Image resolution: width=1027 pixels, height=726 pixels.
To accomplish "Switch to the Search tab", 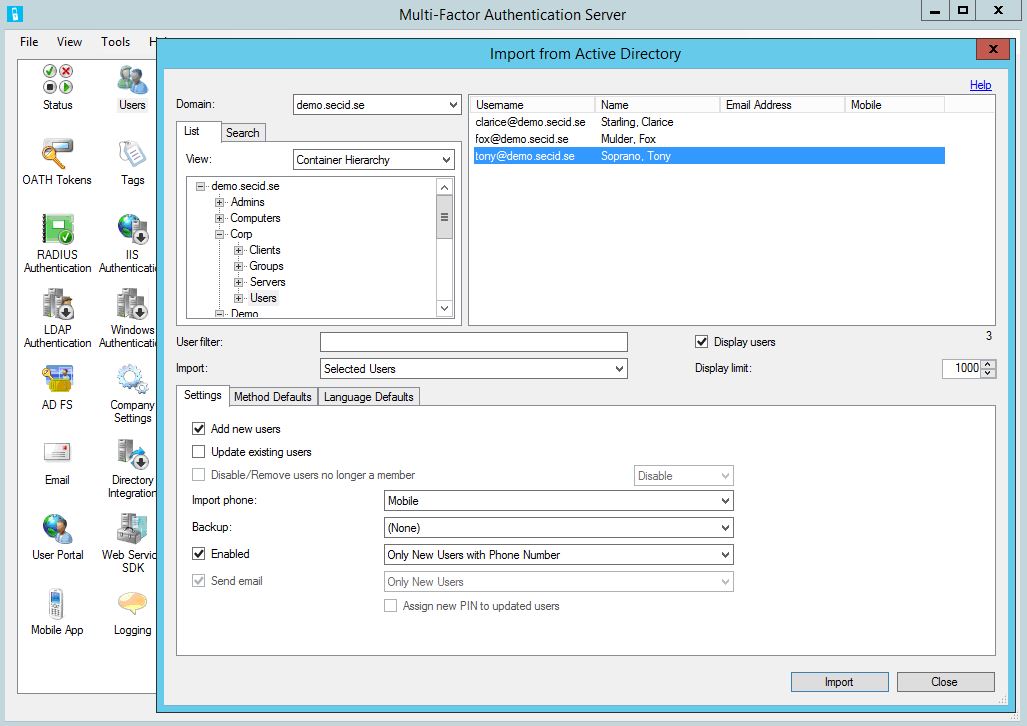I will pos(243,132).
